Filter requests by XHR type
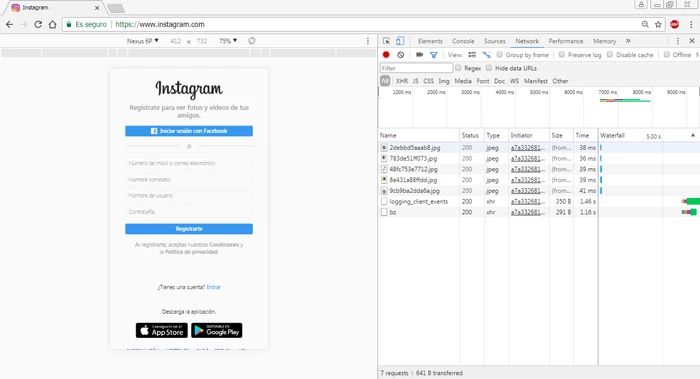 pos(401,81)
